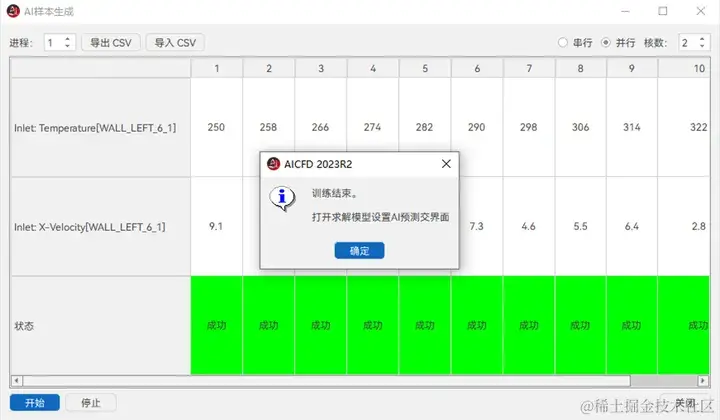Screen dimensions: 720x420
Task: Click 成功 status cell in column 5
Action: pyautogui.click(x=425, y=325)
